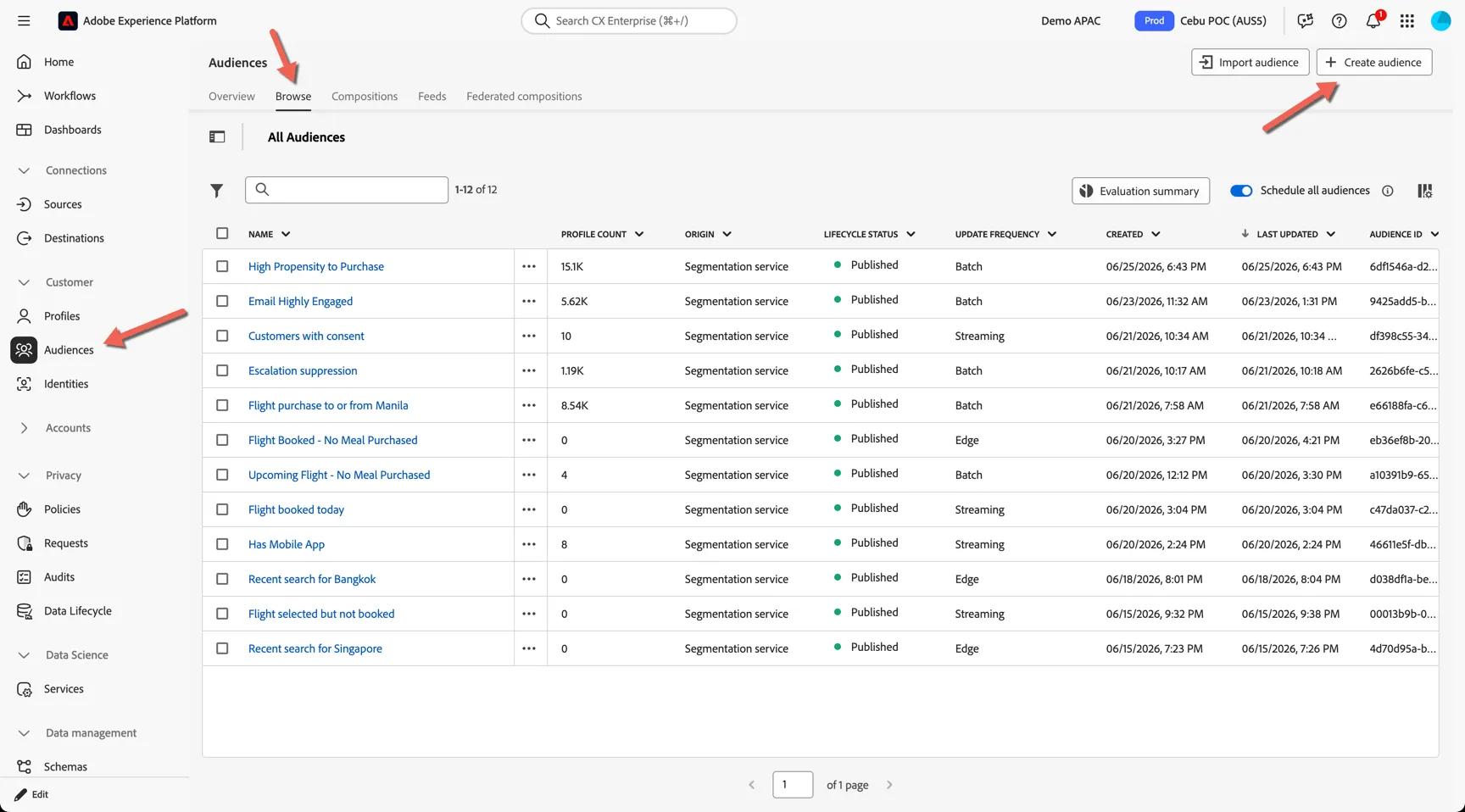Open actions menu for Has Mobile App
This screenshot has height=812, width=1465.
(x=529, y=544)
